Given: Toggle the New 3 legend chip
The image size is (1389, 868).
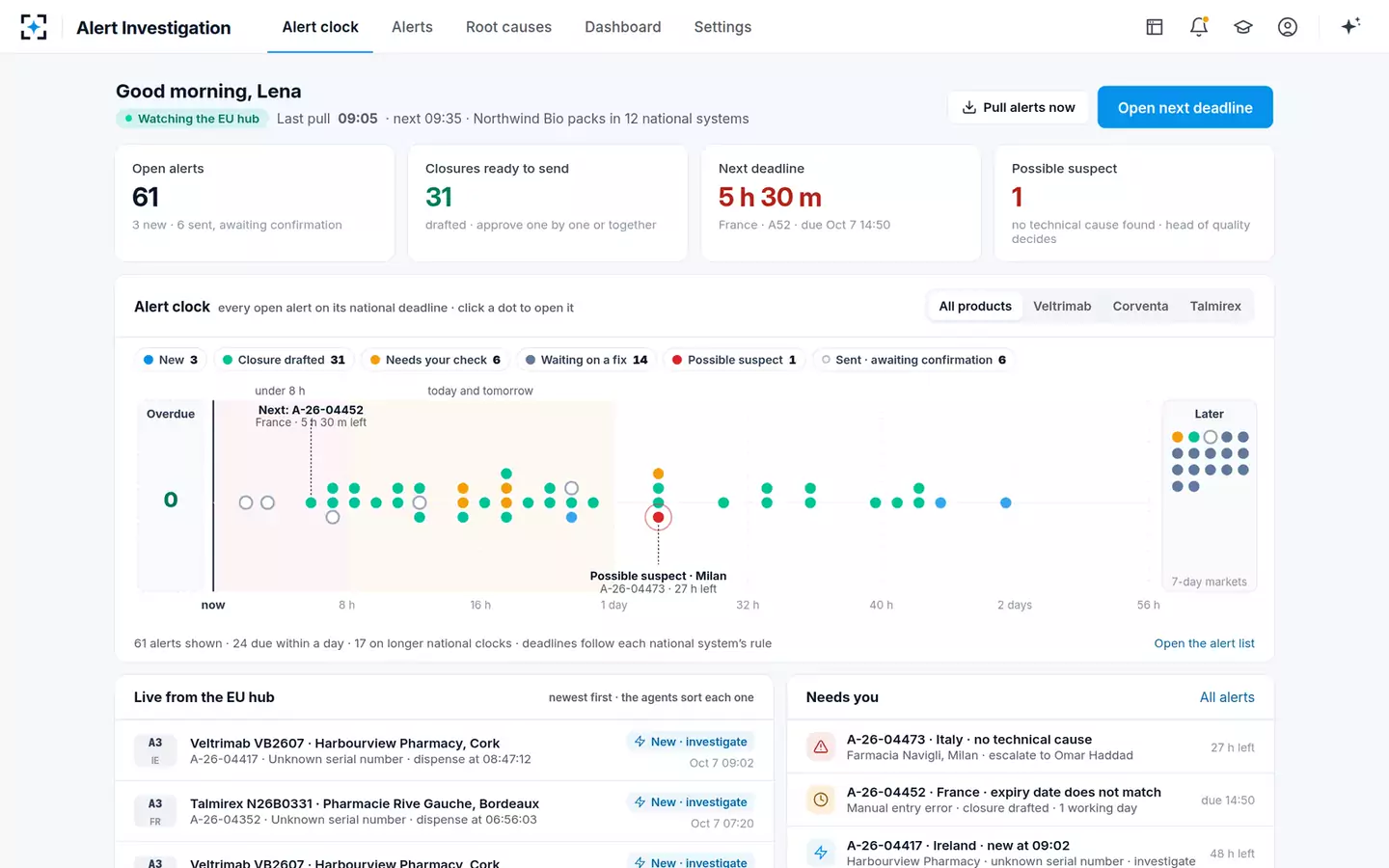Looking at the screenshot, I should [x=171, y=360].
